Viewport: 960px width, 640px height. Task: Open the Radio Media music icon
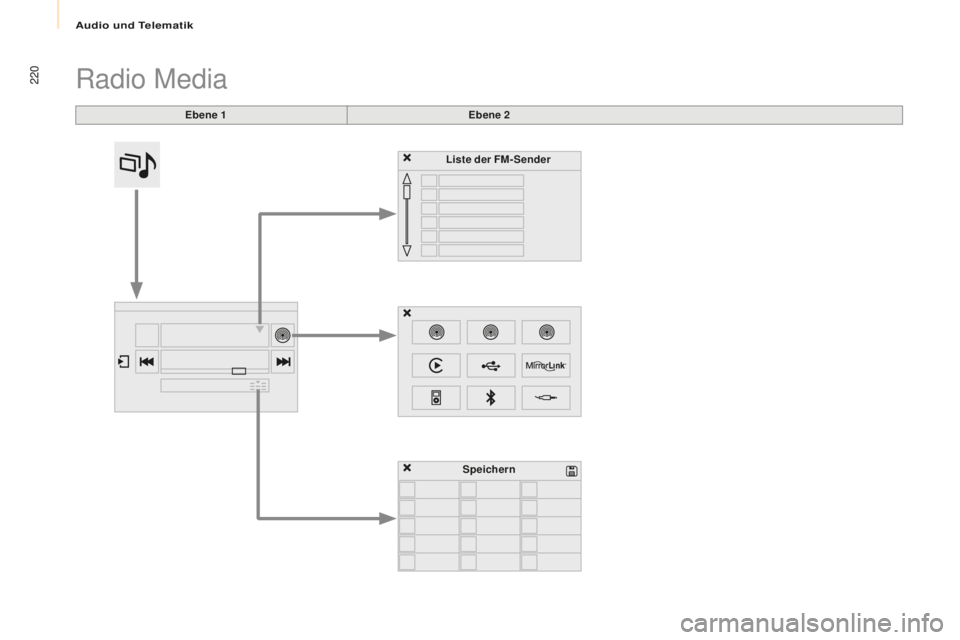point(137,165)
